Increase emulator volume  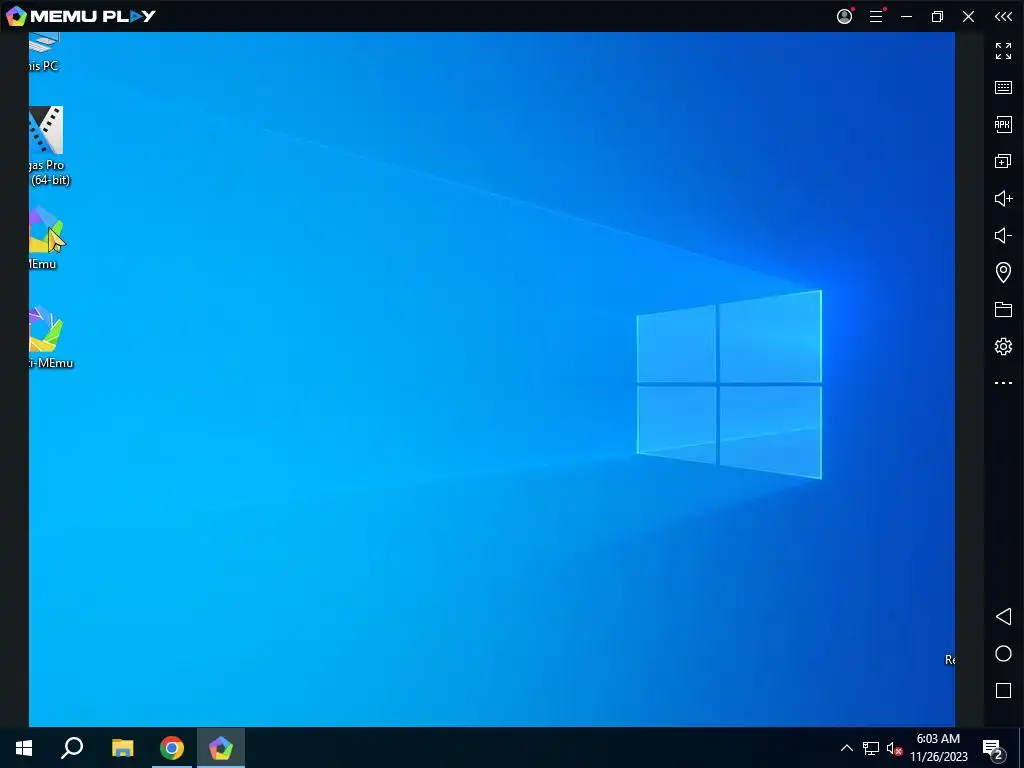point(1003,199)
